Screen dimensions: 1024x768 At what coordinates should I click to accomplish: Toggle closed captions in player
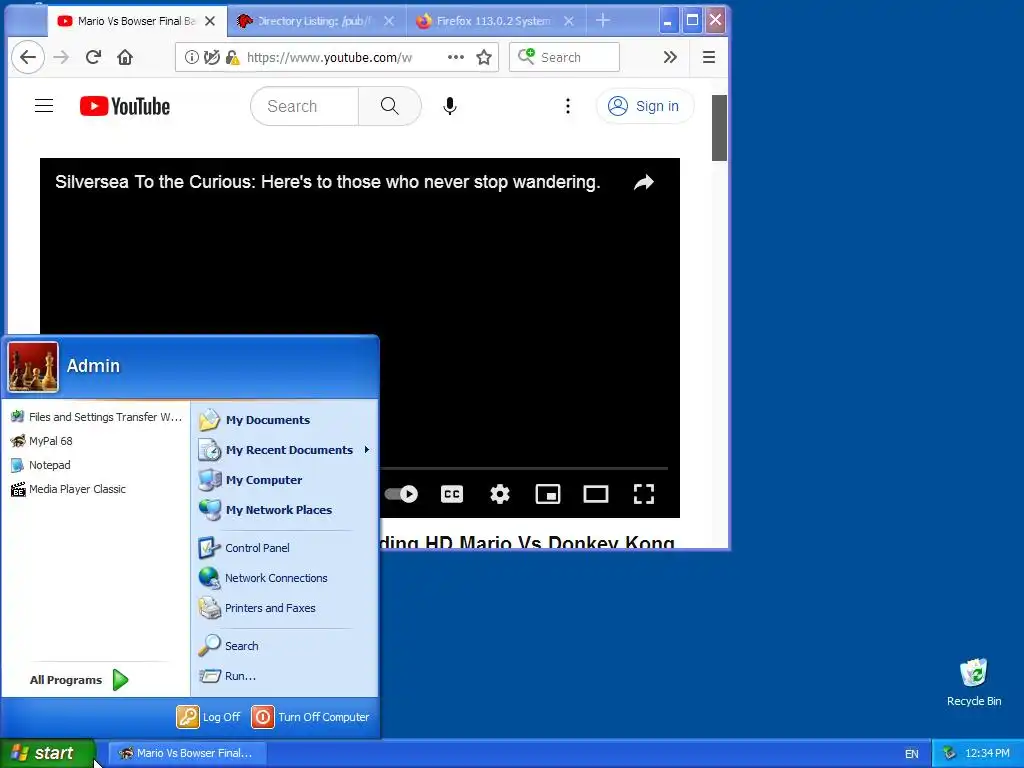[x=452, y=494]
